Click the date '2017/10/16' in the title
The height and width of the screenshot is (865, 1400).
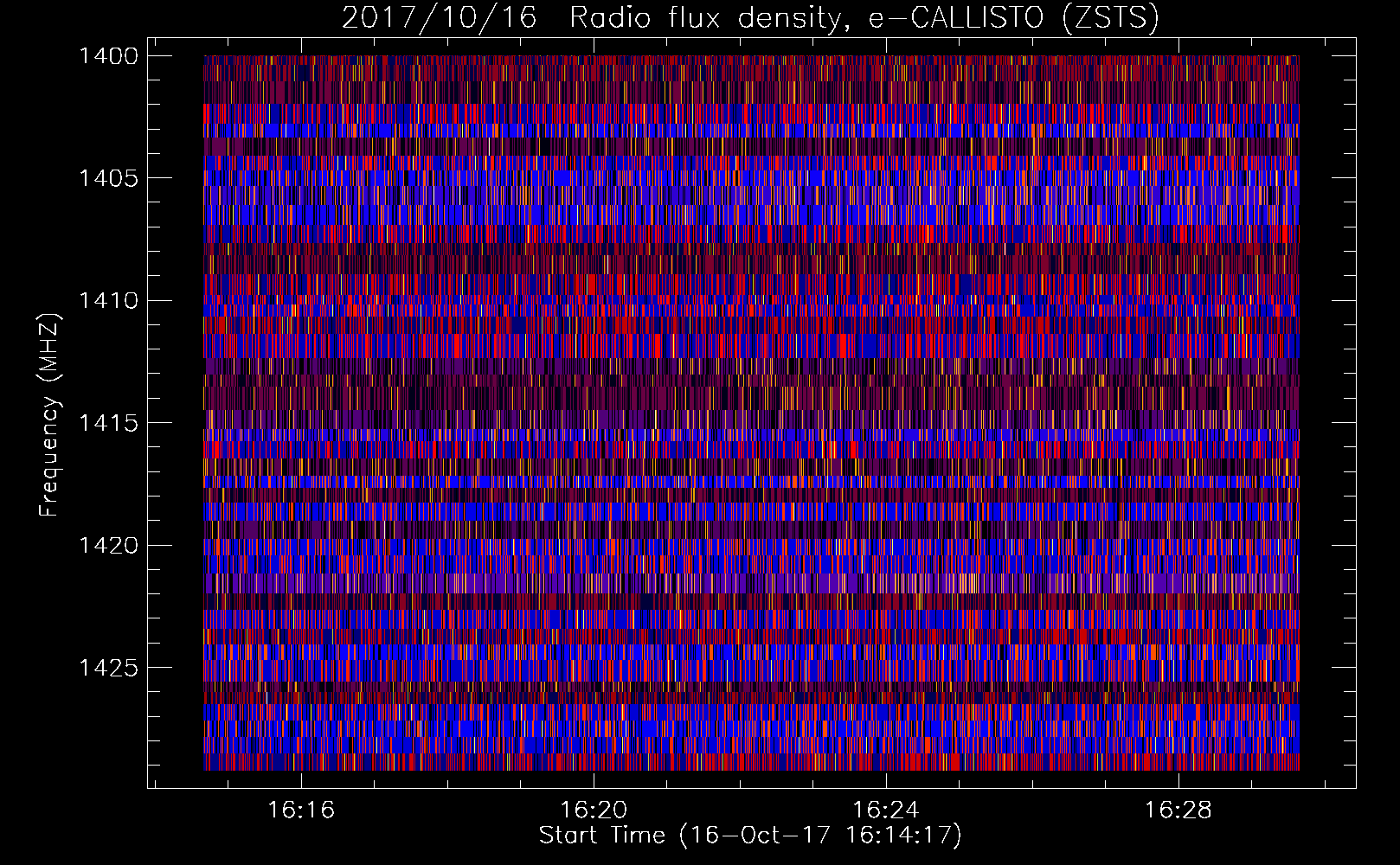440,17
